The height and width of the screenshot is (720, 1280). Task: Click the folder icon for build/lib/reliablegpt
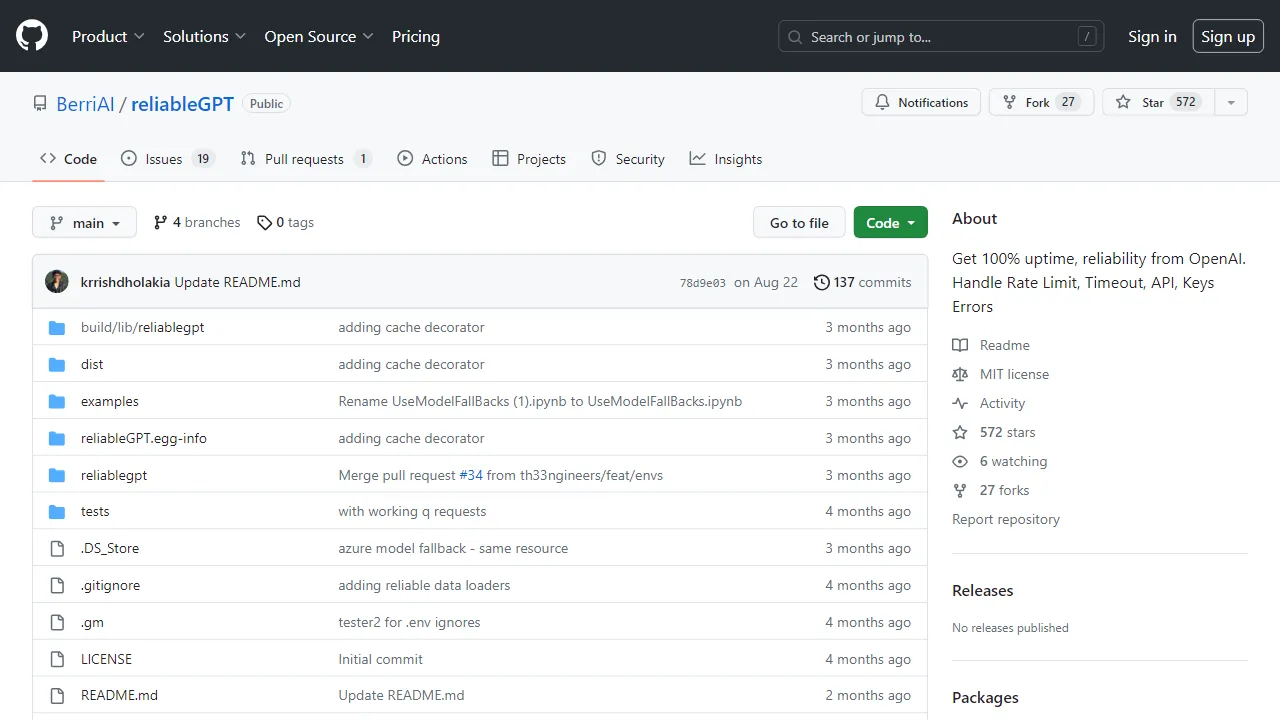[57, 327]
